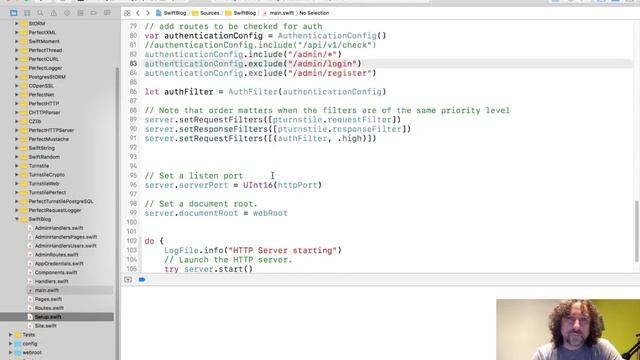Viewport: 640px width, 360px height.
Task: Expand the Tests folder
Action: (10, 335)
